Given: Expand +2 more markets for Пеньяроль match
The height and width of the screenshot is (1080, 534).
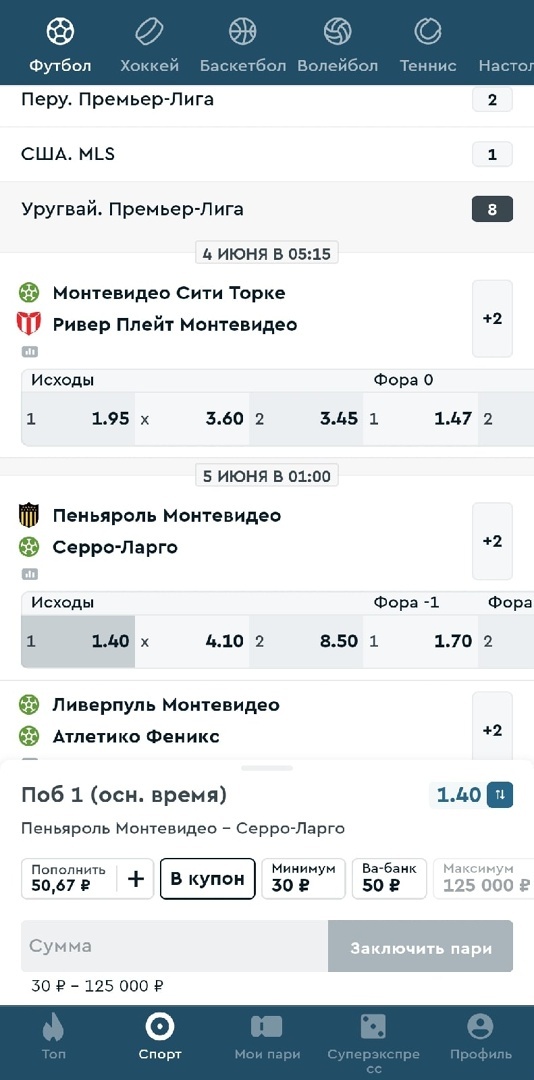Looking at the screenshot, I should (x=492, y=541).
